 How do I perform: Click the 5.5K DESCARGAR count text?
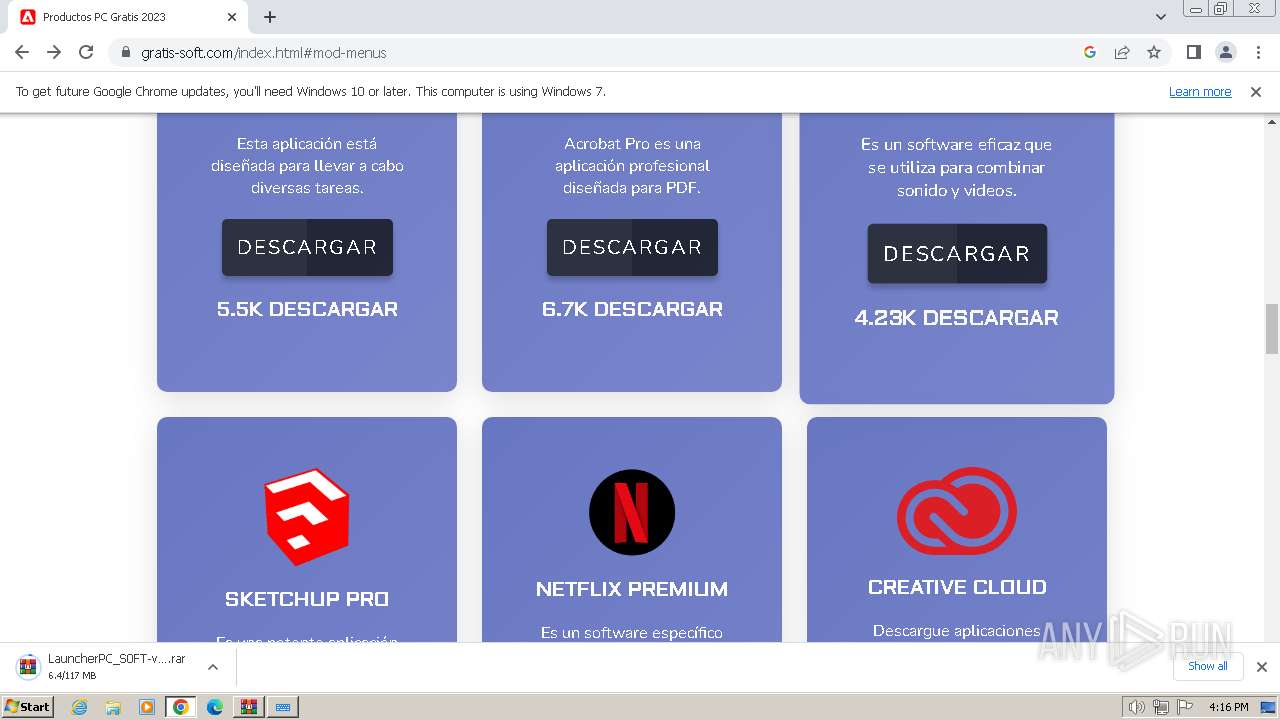click(307, 309)
